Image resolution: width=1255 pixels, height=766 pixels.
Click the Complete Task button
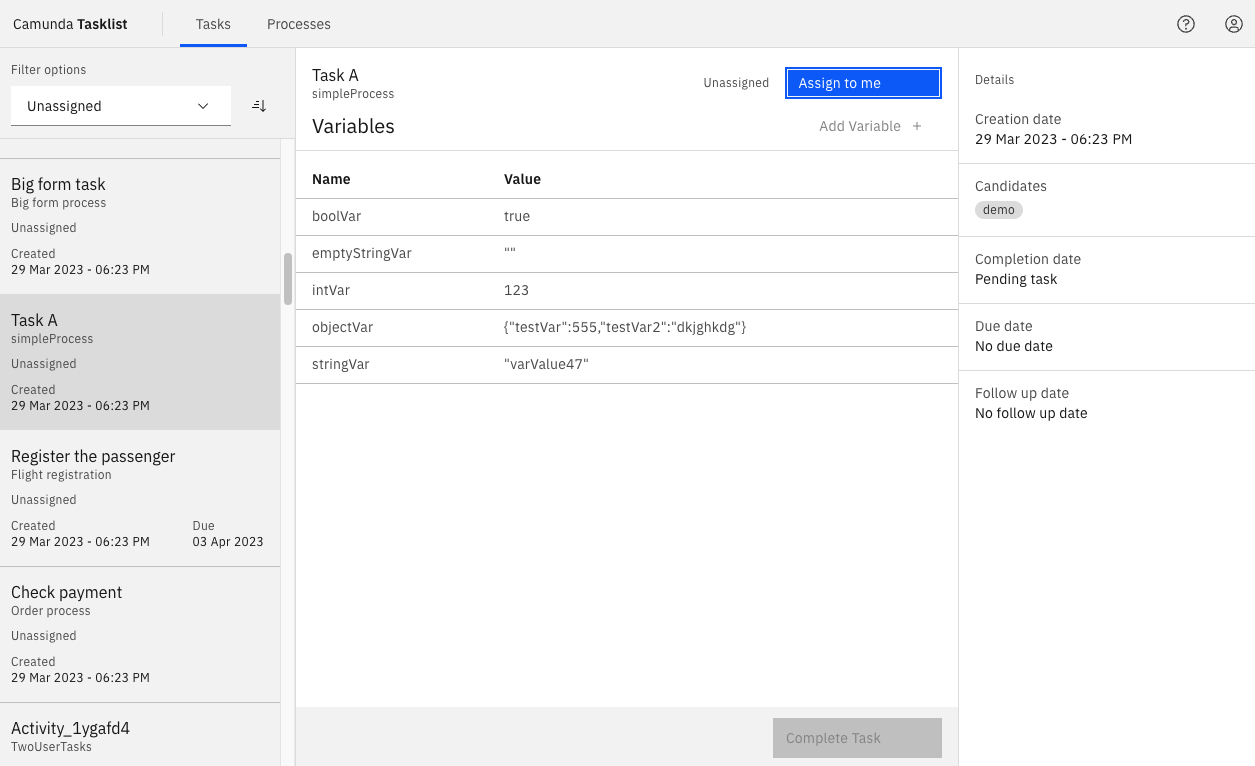coord(857,738)
